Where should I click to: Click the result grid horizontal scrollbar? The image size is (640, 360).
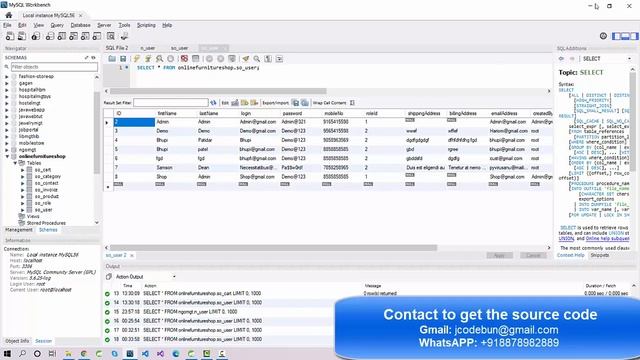pyautogui.click(x=273, y=248)
